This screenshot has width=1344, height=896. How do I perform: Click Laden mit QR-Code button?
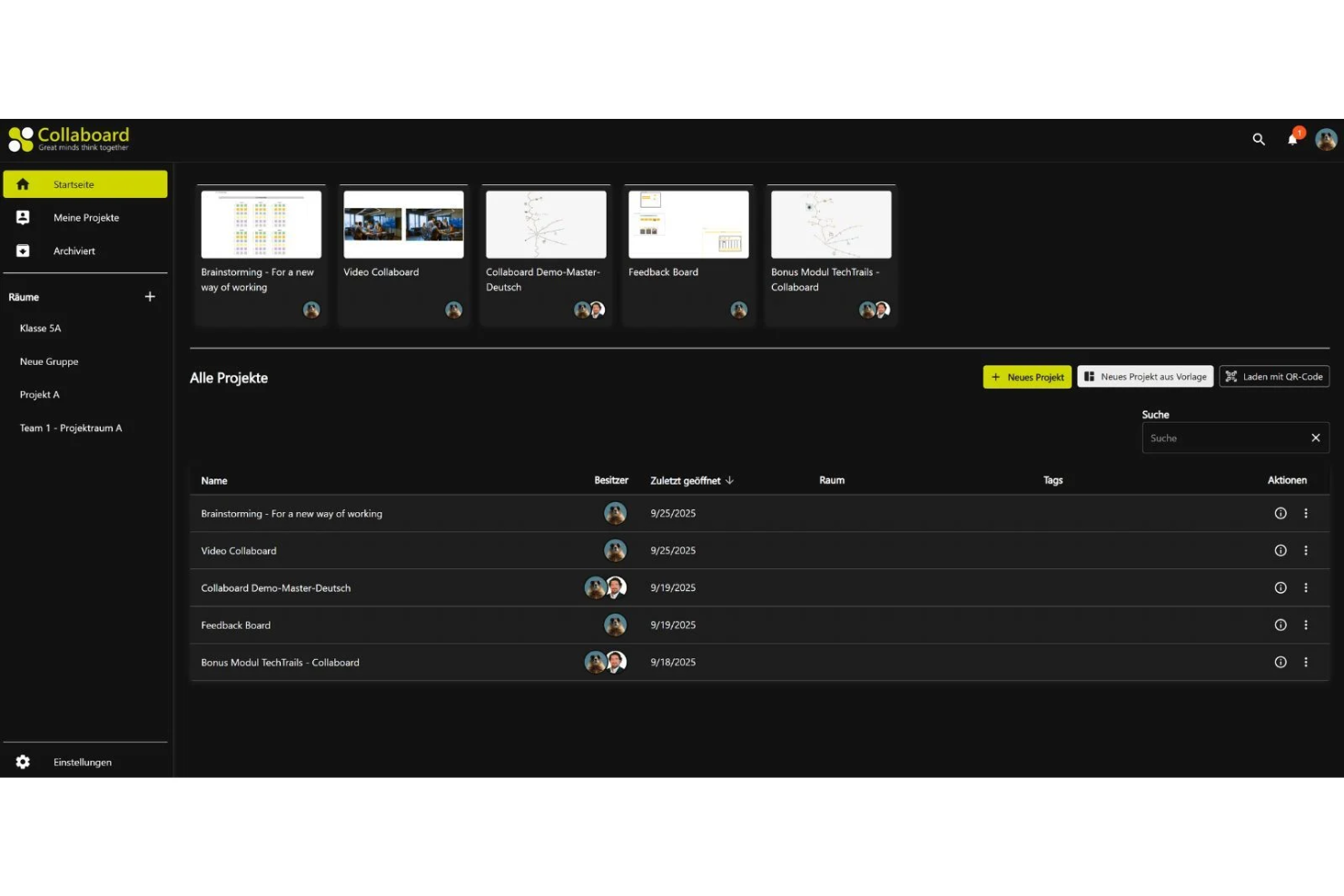point(1274,377)
